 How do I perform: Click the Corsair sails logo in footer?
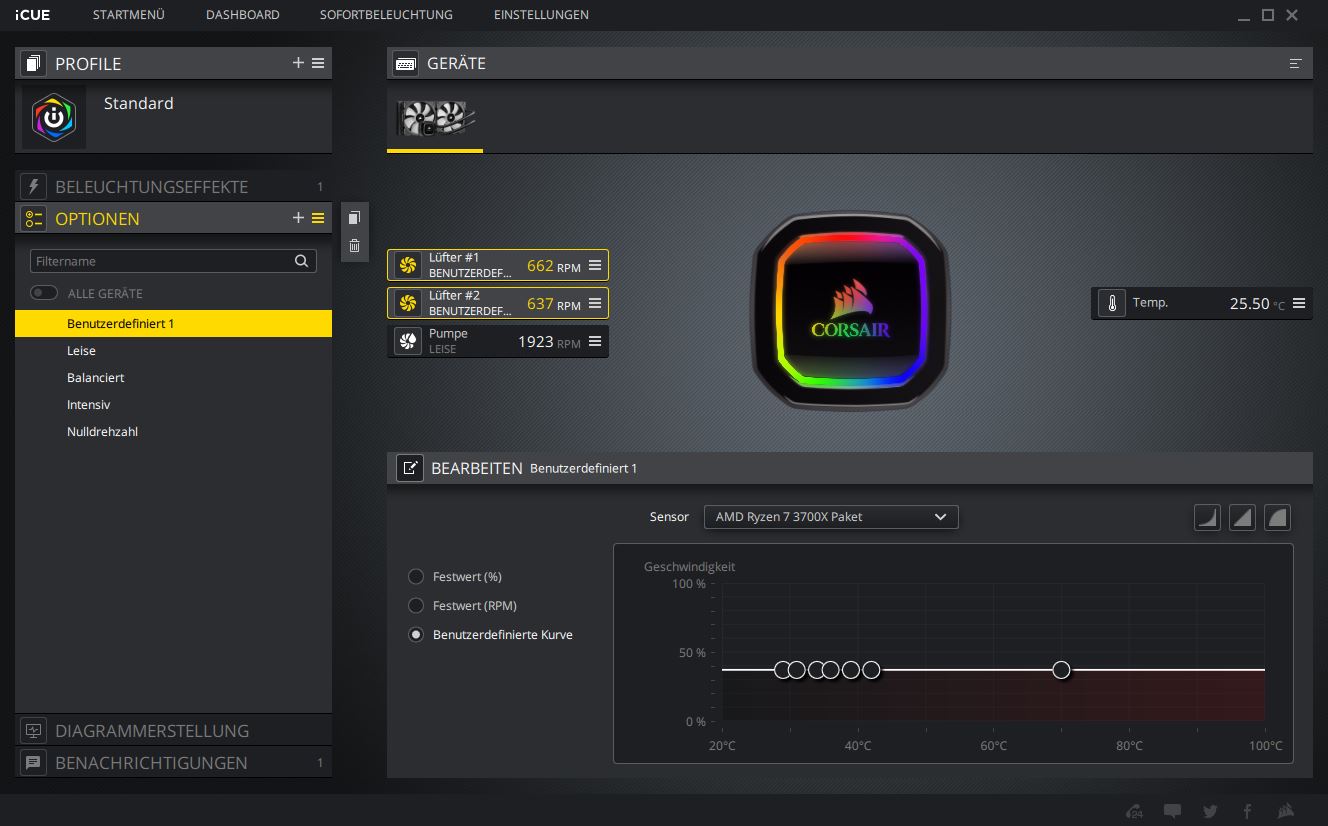tap(1287, 811)
